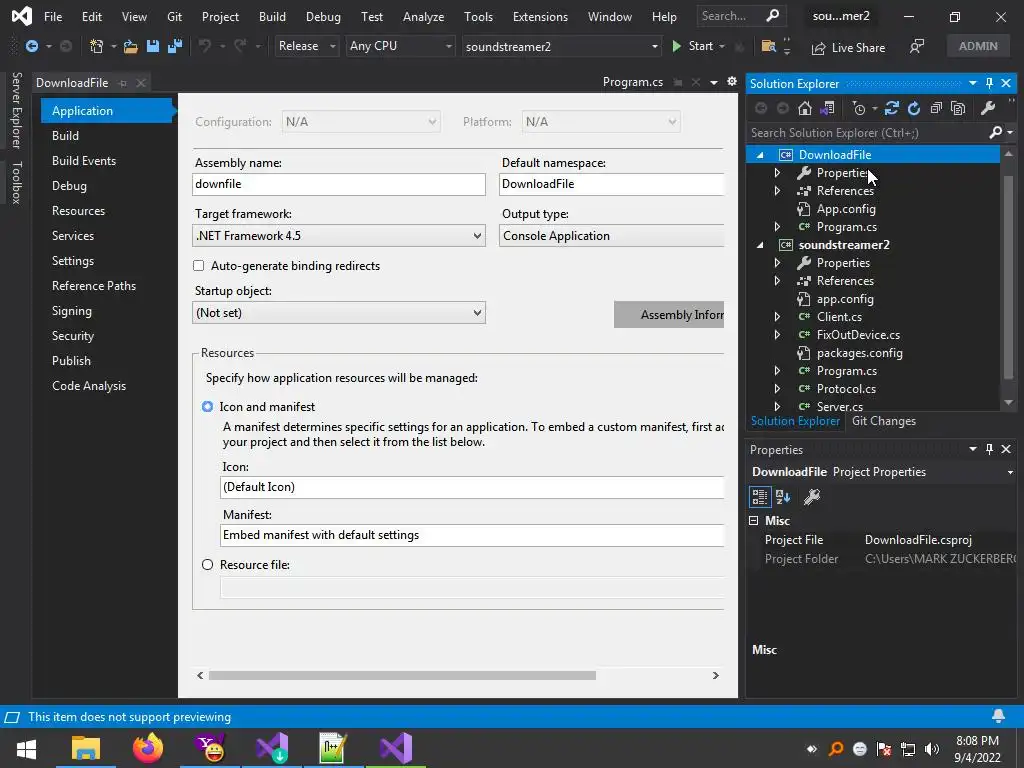Open Property Pages wrench in Properties panel
The height and width of the screenshot is (768, 1024).
tap(812, 497)
